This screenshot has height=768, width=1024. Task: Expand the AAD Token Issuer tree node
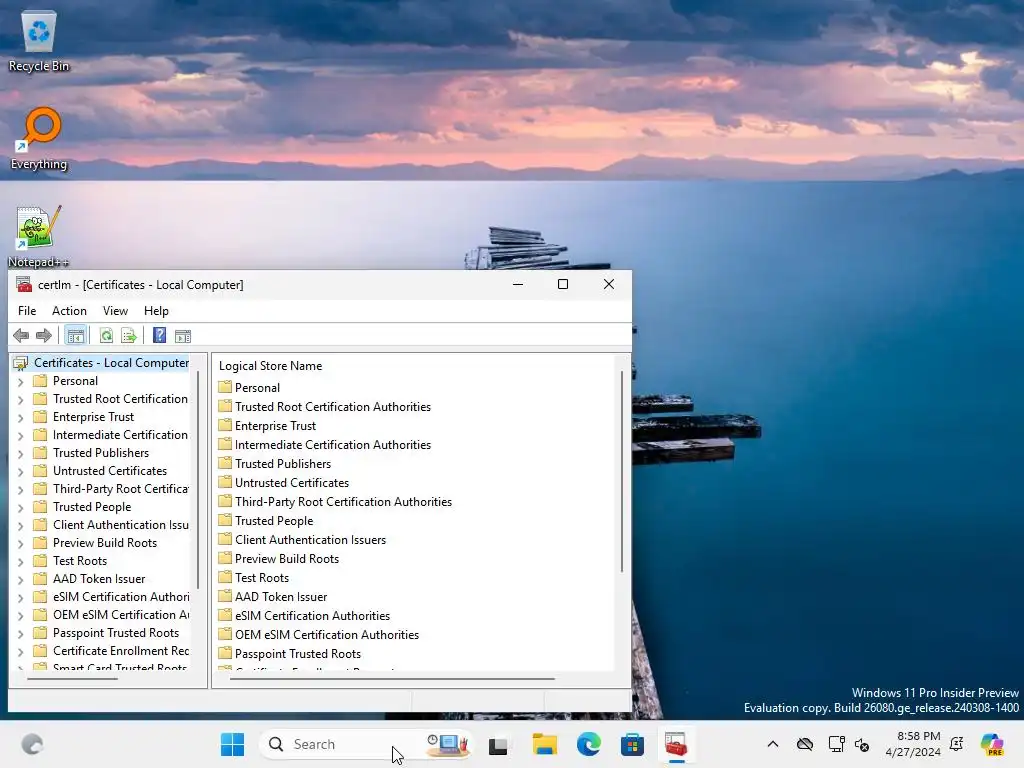(x=20, y=579)
